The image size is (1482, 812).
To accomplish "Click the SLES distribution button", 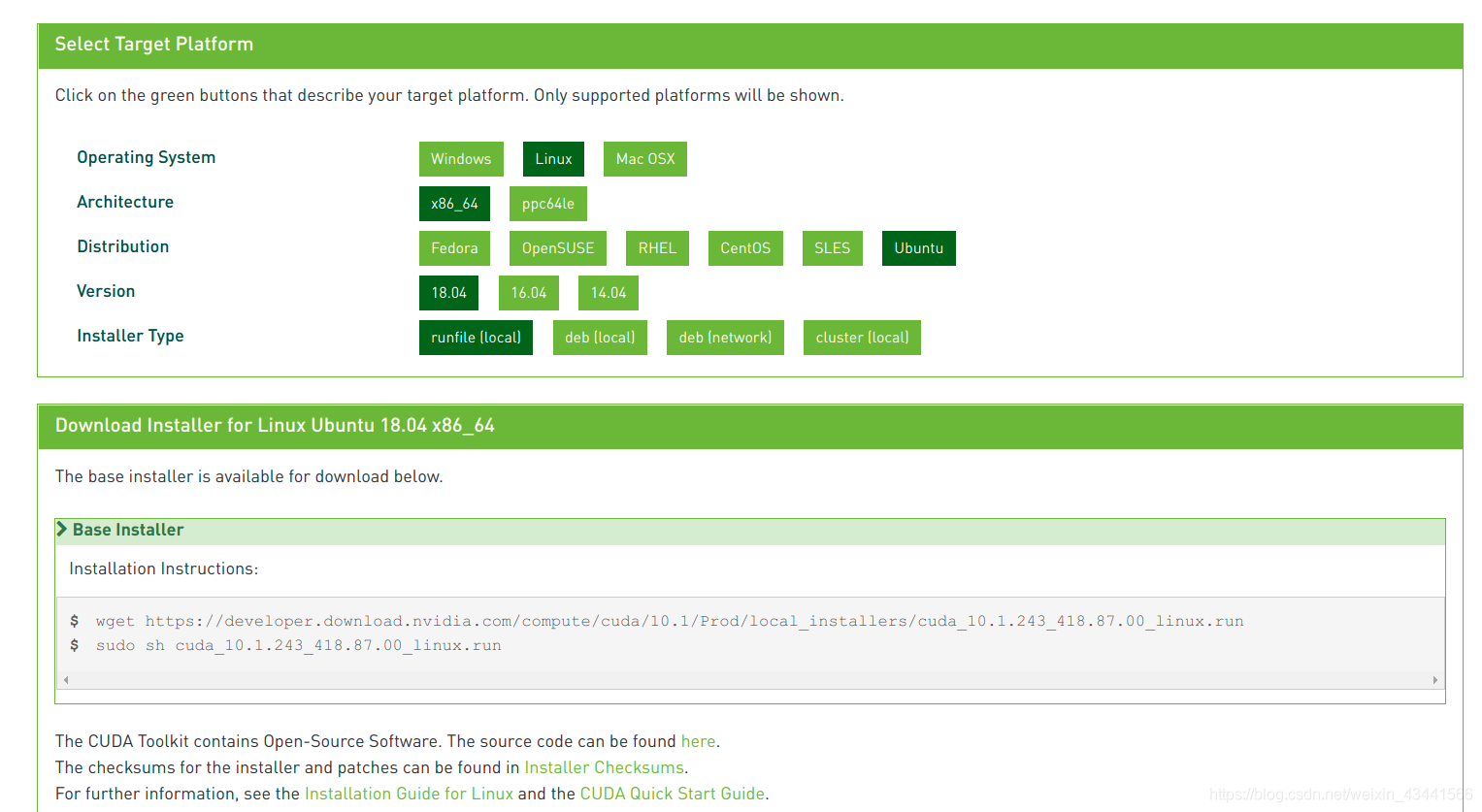I will pyautogui.click(x=833, y=248).
